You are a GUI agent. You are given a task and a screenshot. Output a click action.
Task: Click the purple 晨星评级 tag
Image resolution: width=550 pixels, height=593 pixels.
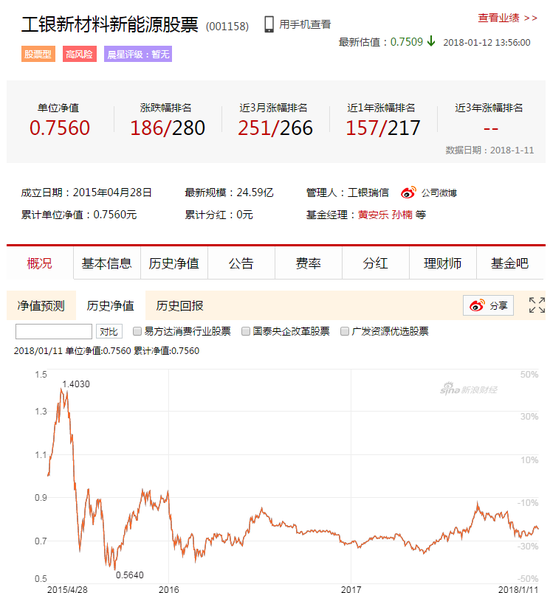pyautogui.click(x=138, y=54)
